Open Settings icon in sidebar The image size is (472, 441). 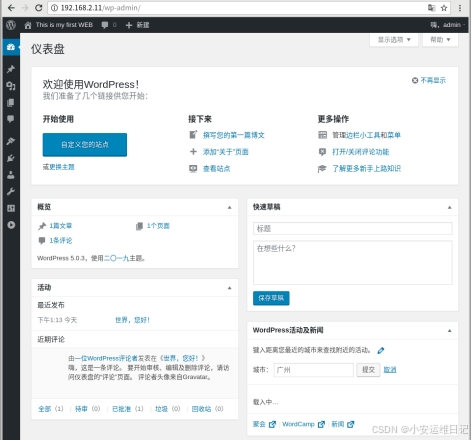(x=11, y=208)
